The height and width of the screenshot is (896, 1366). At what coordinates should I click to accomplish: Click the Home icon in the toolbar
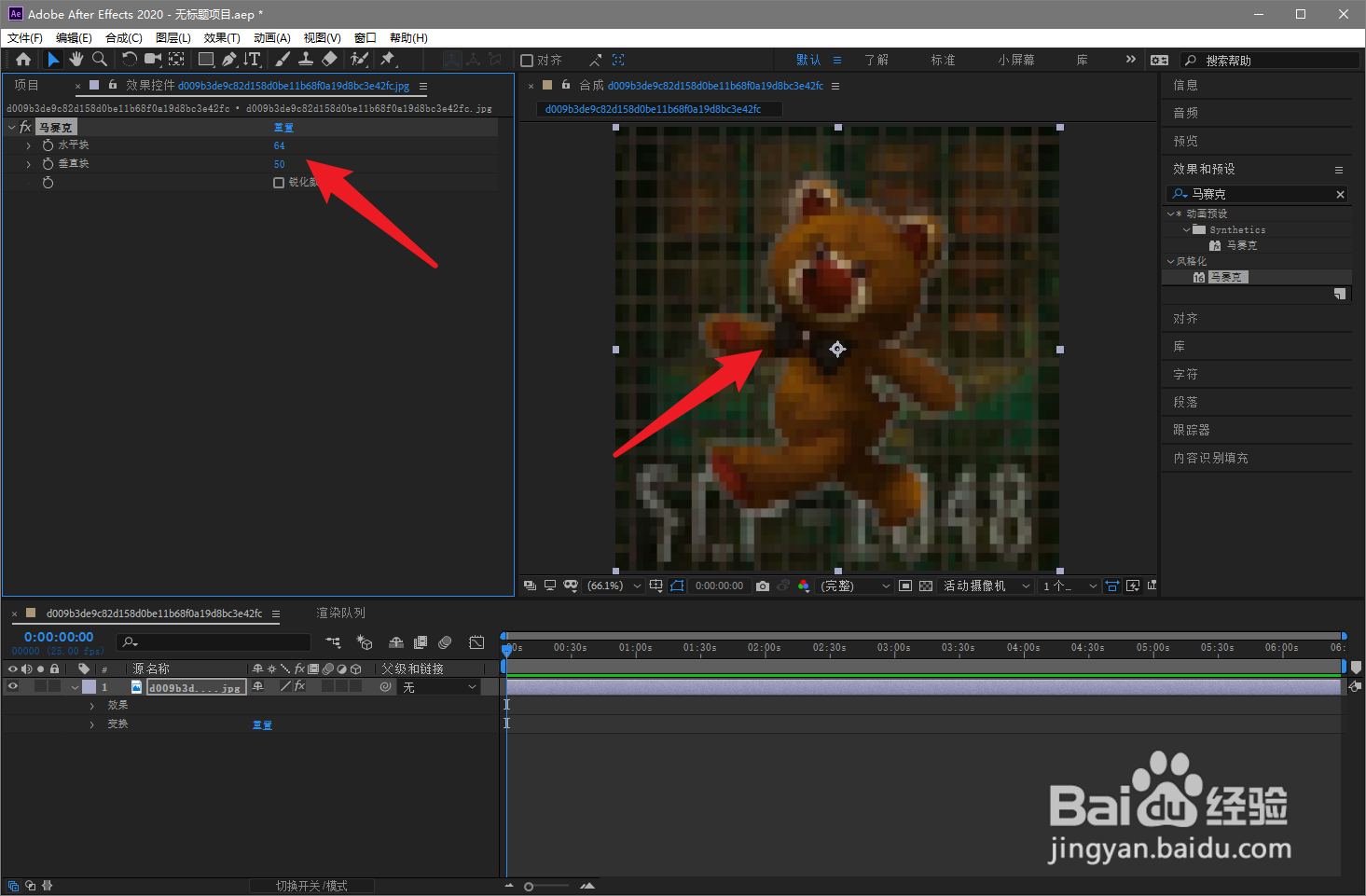tap(23, 59)
